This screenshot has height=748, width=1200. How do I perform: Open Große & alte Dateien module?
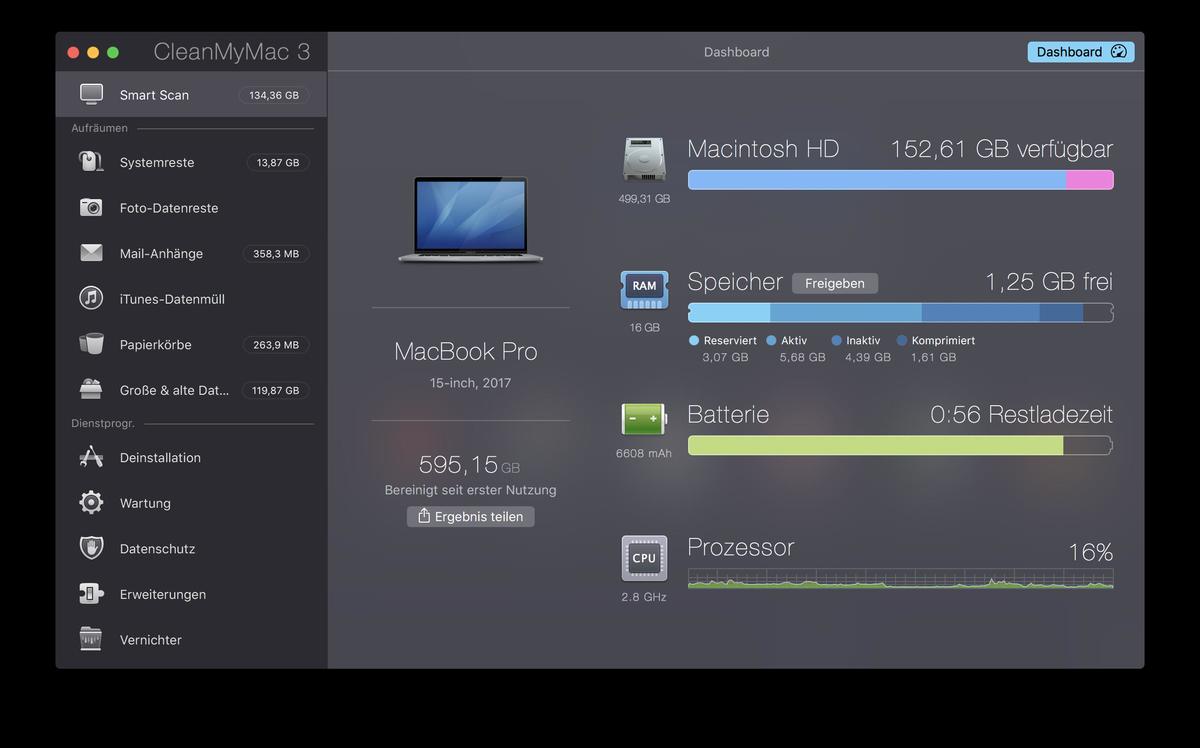pos(191,390)
